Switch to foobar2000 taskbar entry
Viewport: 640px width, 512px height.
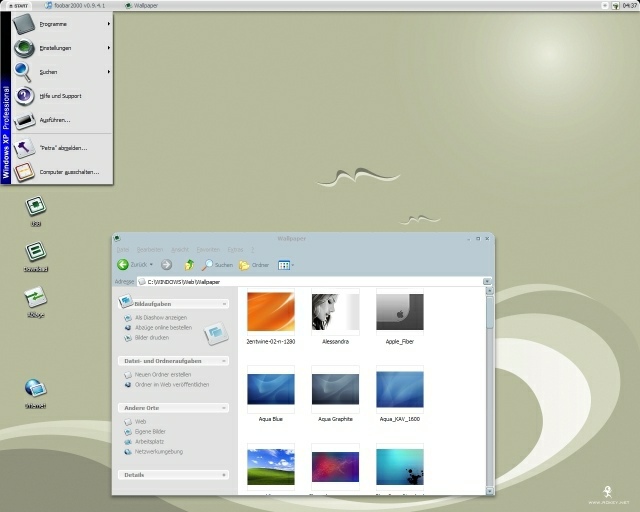[x=75, y=6]
